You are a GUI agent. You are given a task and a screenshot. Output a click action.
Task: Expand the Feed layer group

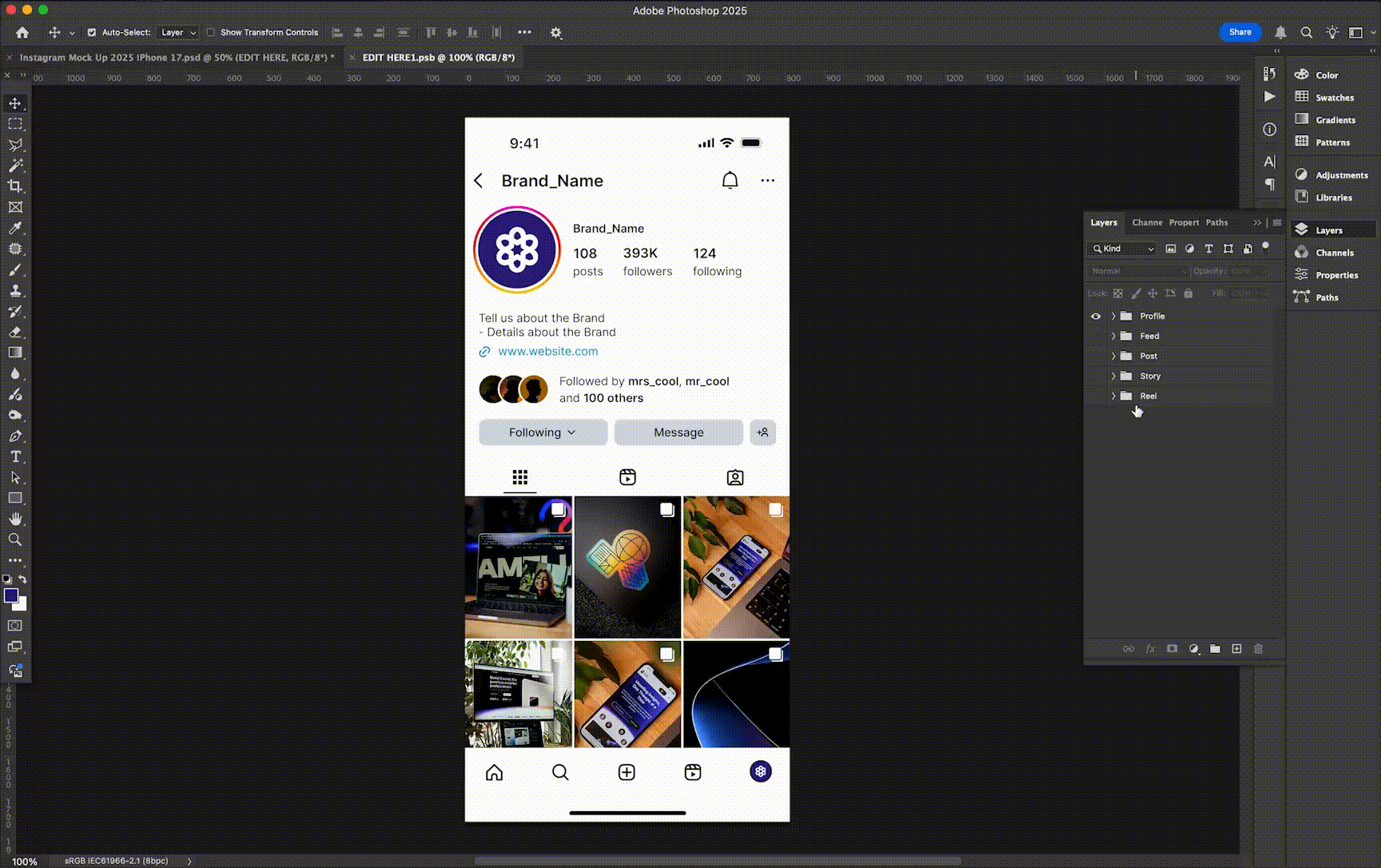point(1113,336)
